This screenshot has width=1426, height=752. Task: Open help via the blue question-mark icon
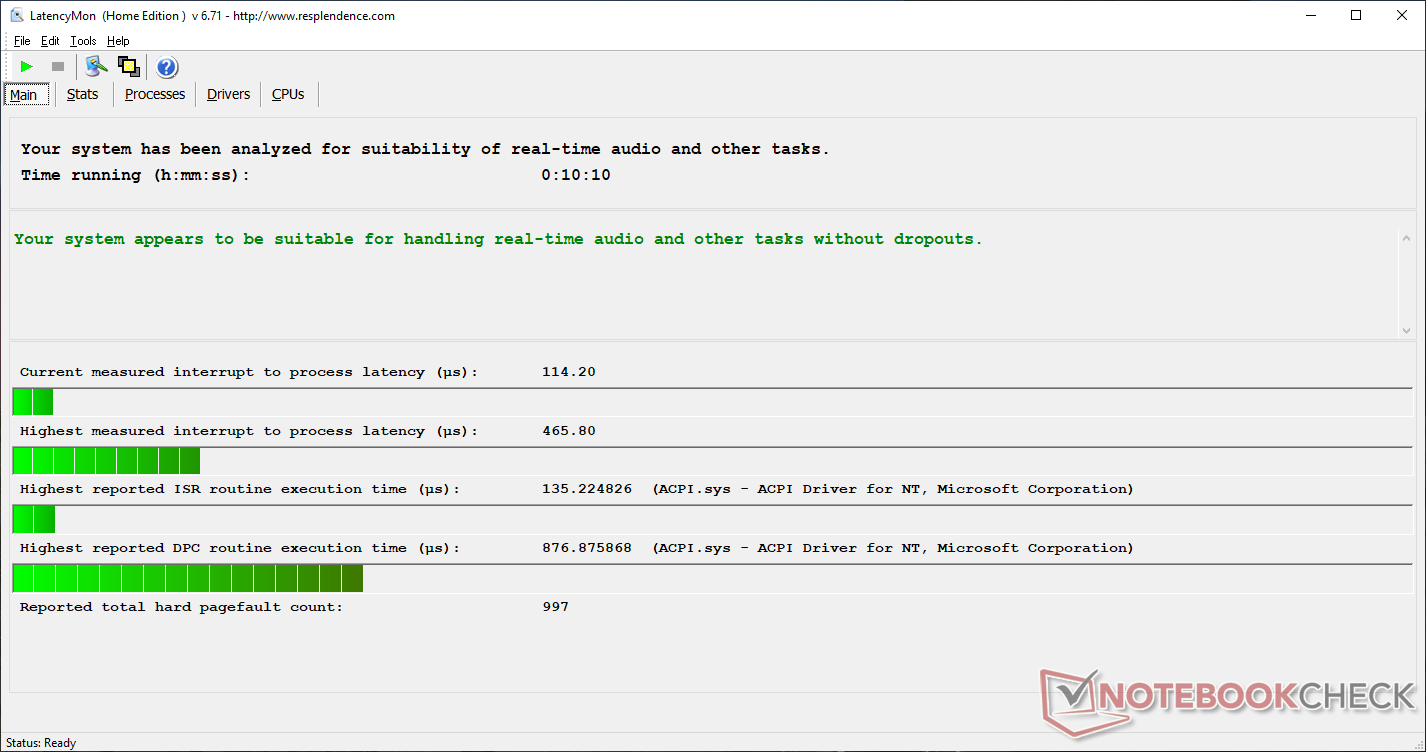tap(167, 67)
